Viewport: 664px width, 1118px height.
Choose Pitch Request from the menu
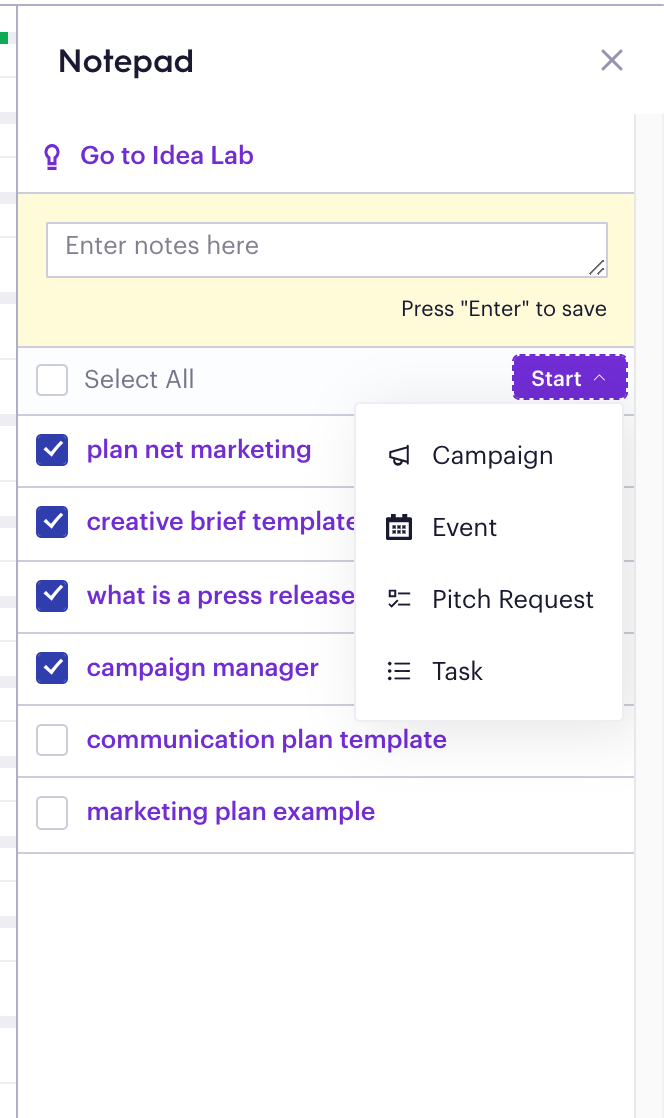click(489, 599)
